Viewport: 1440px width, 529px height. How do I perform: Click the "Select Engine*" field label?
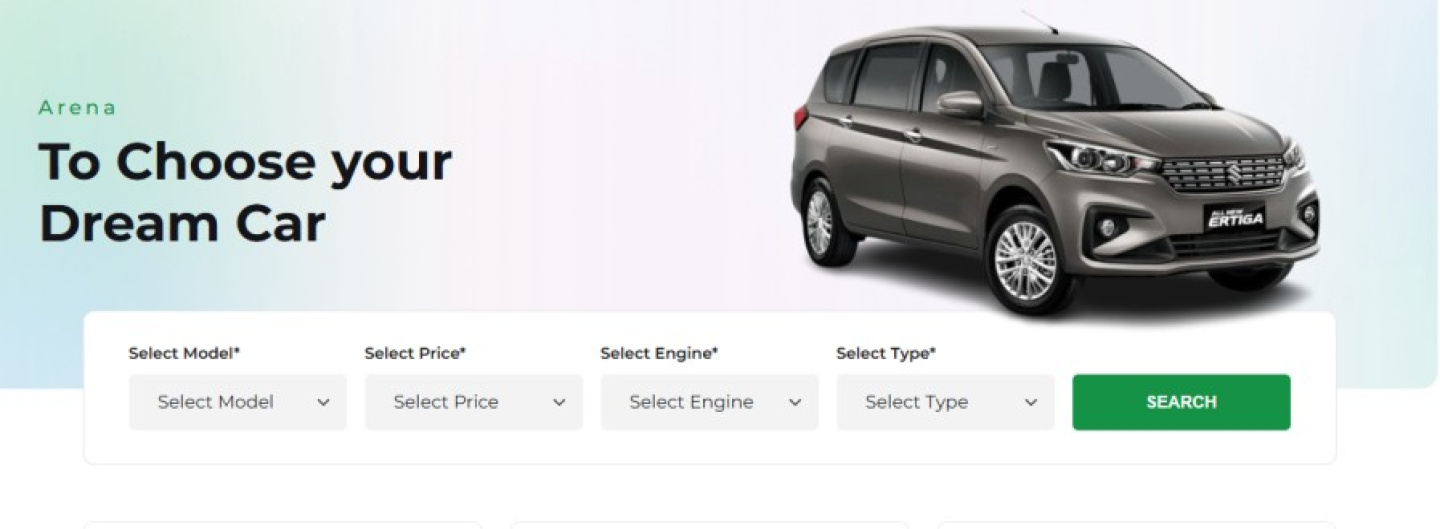click(659, 353)
